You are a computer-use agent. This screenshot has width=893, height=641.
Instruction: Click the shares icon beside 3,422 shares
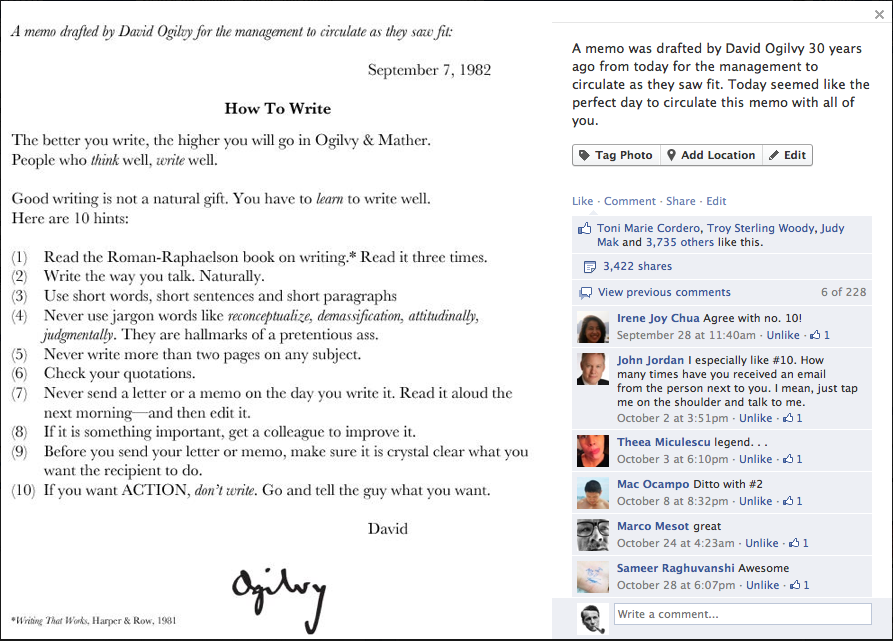tap(589, 266)
